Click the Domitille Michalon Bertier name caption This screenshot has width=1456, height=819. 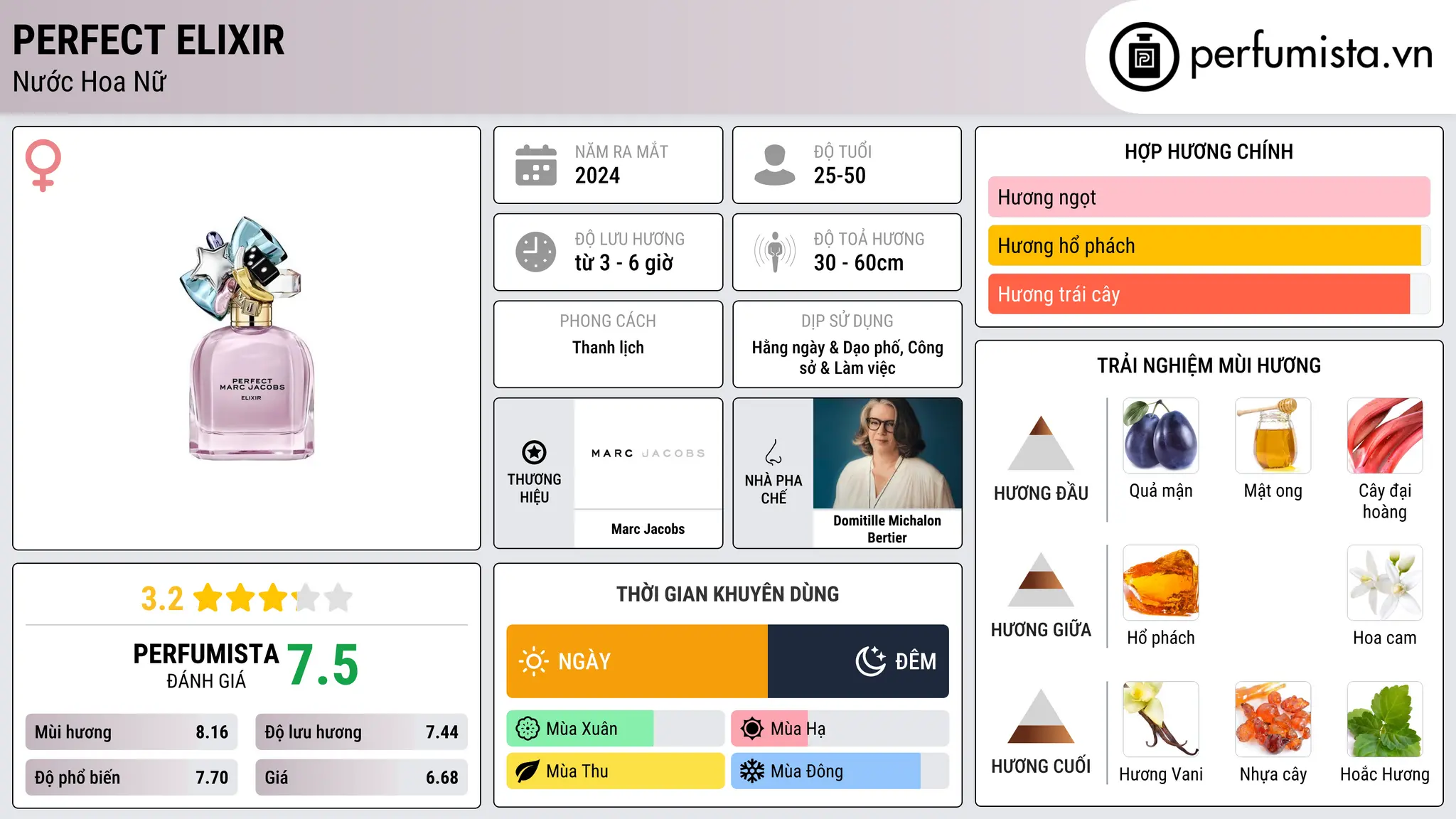click(887, 529)
